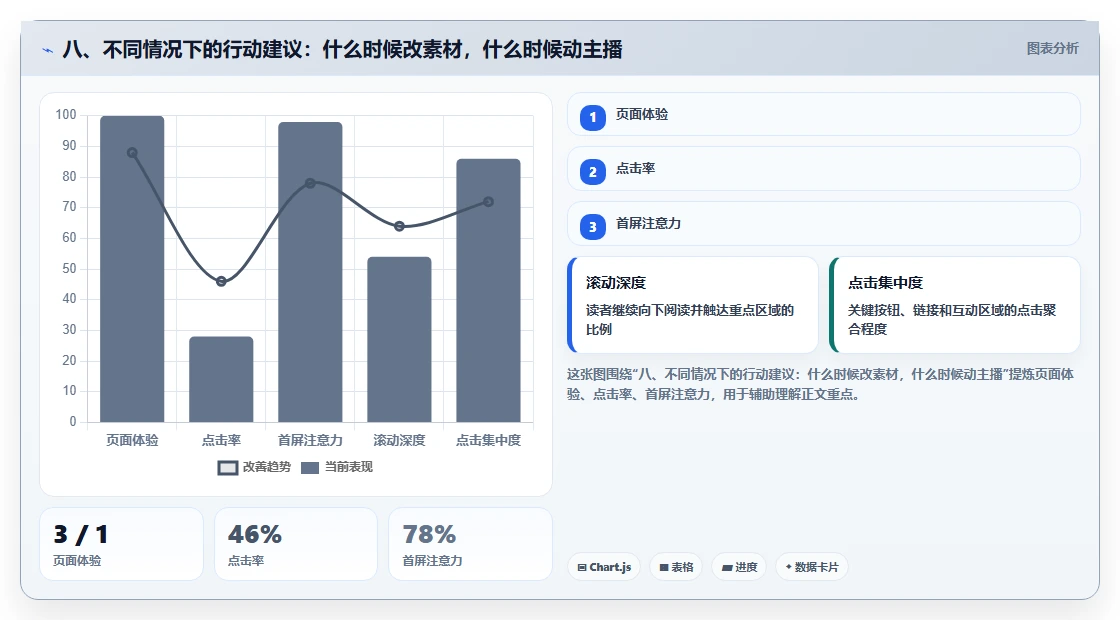Click the x-axis label 首屏注意力
Image resolution: width=1120 pixels, height=620 pixels.
[310, 440]
